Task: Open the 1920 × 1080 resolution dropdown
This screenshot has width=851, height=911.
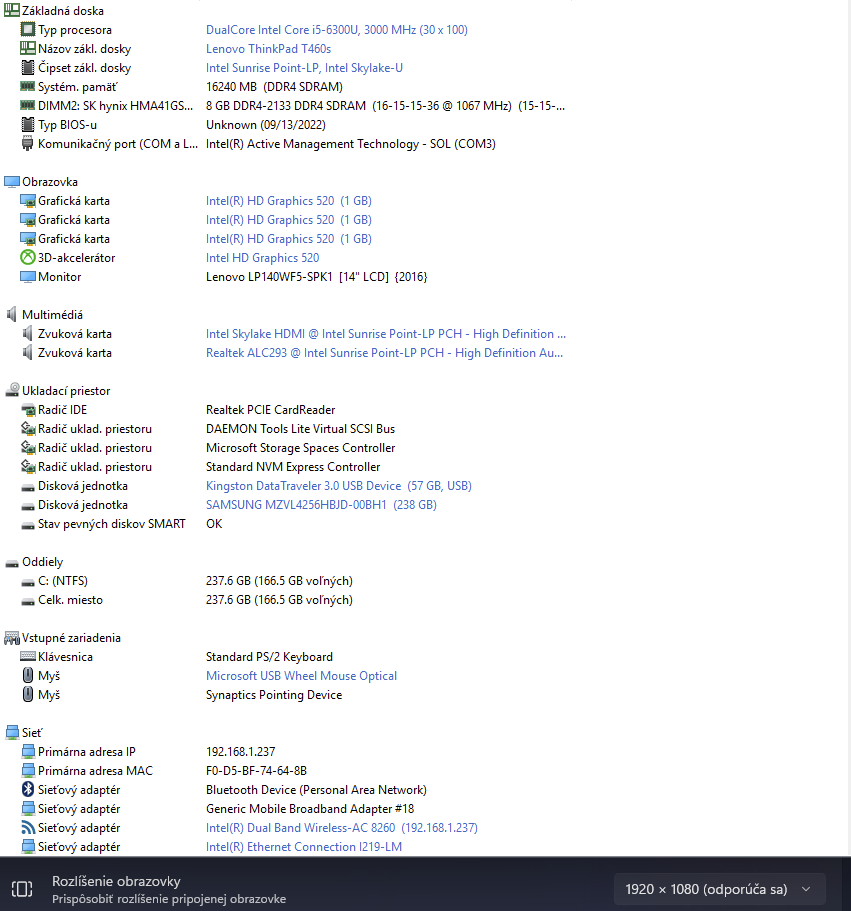Action: (x=719, y=888)
